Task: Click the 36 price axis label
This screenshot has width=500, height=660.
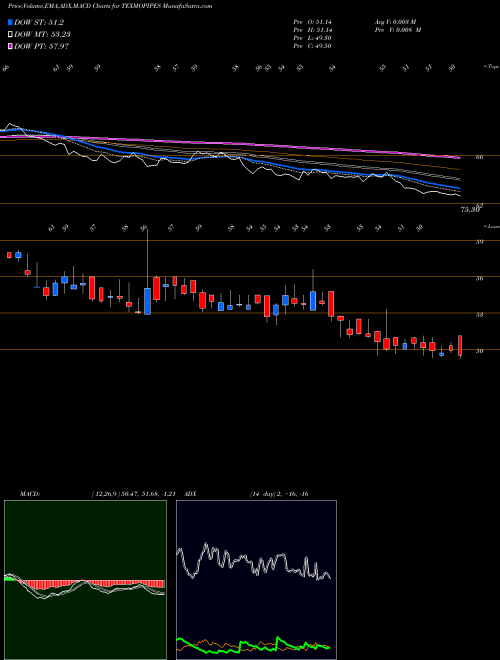Action: click(x=479, y=278)
